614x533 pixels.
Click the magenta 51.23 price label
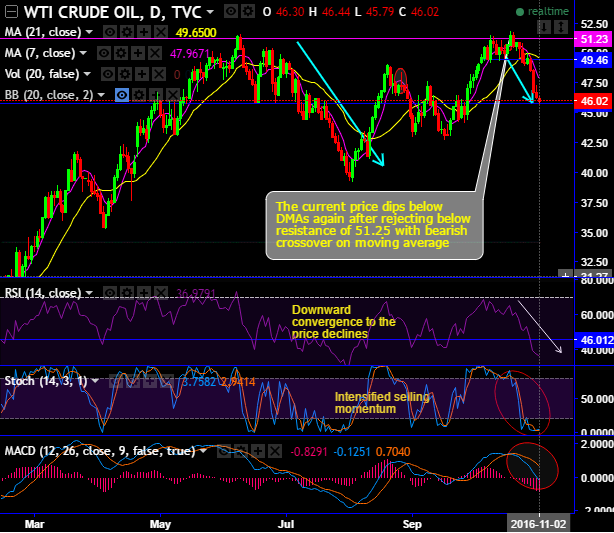(x=594, y=39)
